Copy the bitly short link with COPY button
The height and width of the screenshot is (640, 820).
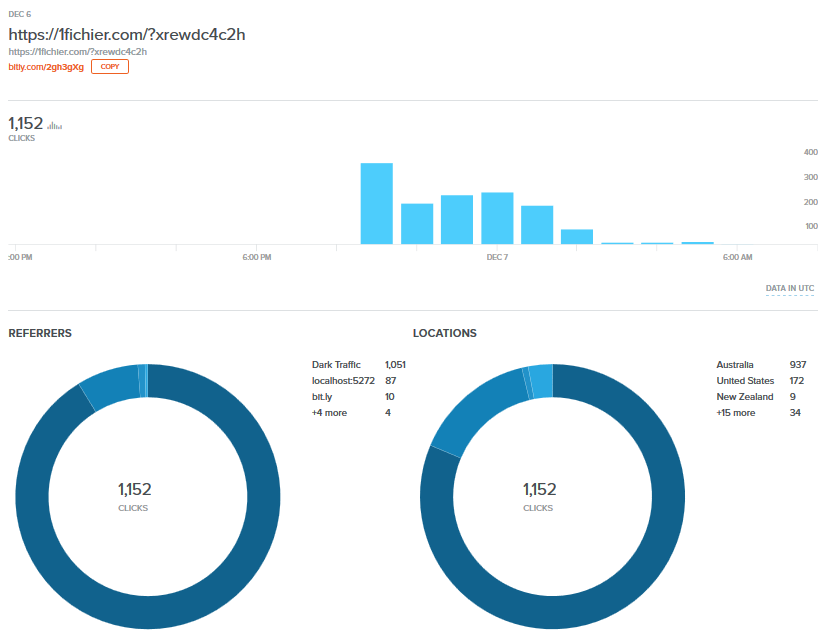click(x=110, y=66)
